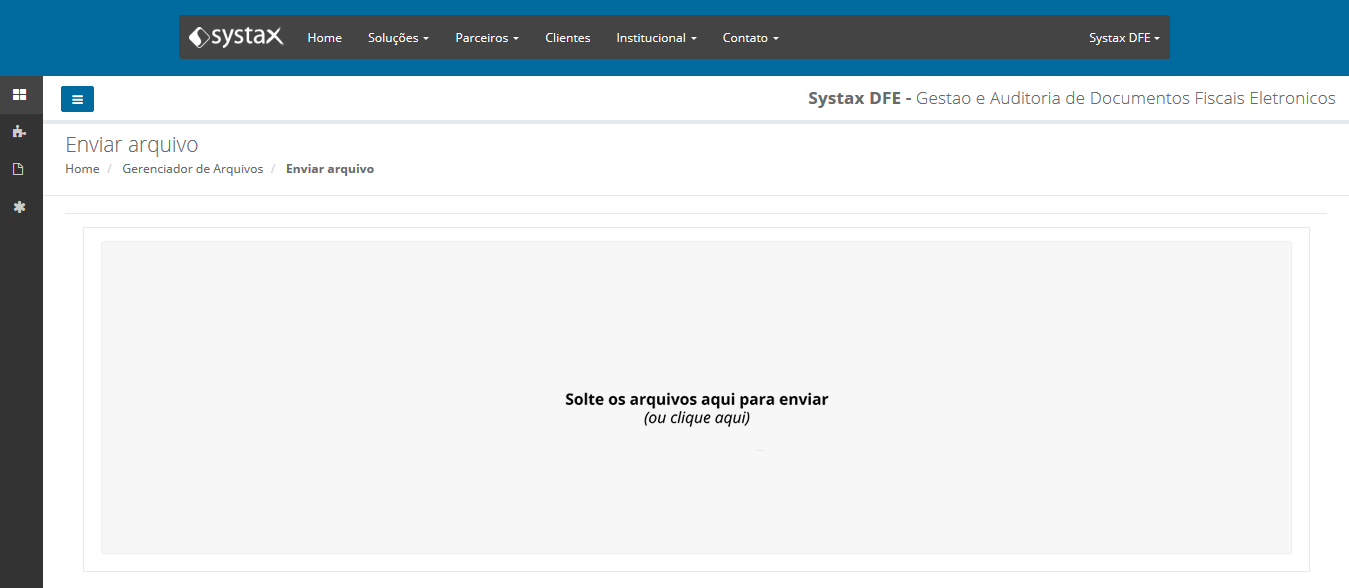
Task: Click the Systax DFE header title text
Action: point(1071,98)
